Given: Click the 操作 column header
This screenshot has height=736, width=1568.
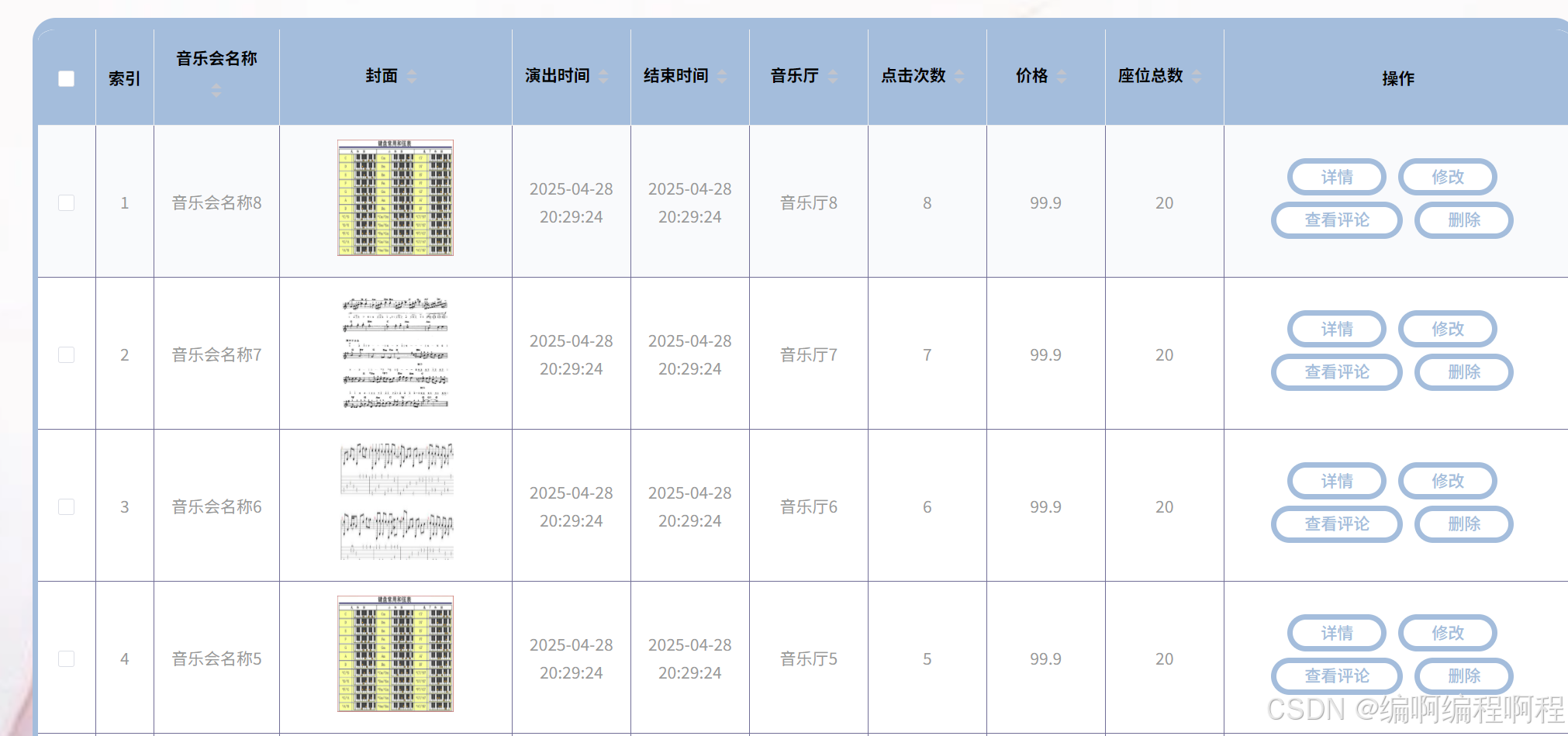Looking at the screenshot, I should pyautogui.click(x=1398, y=78).
